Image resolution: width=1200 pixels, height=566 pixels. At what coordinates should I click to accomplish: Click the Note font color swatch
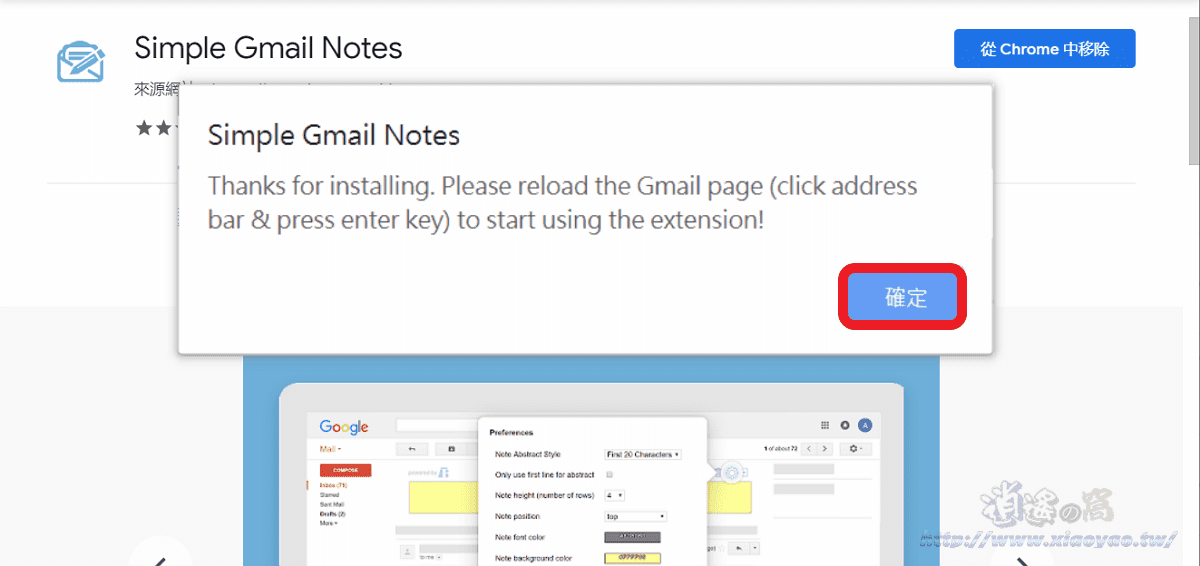click(633, 537)
